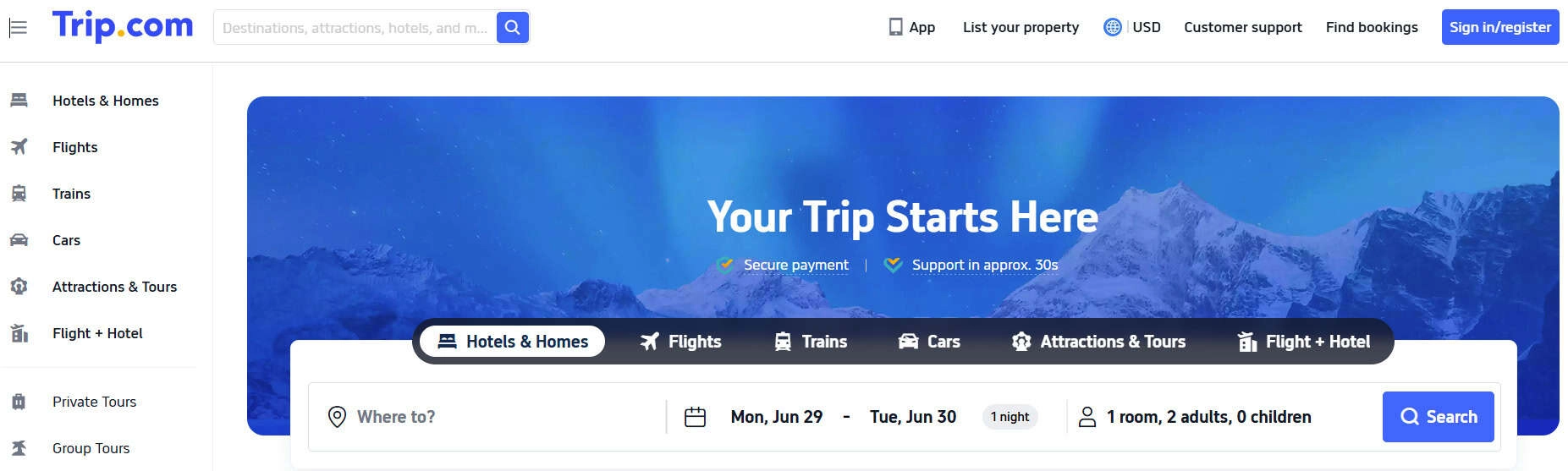
Task: Open Attractions & Tours sidebar icon
Action: pyautogui.click(x=19, y=287)
